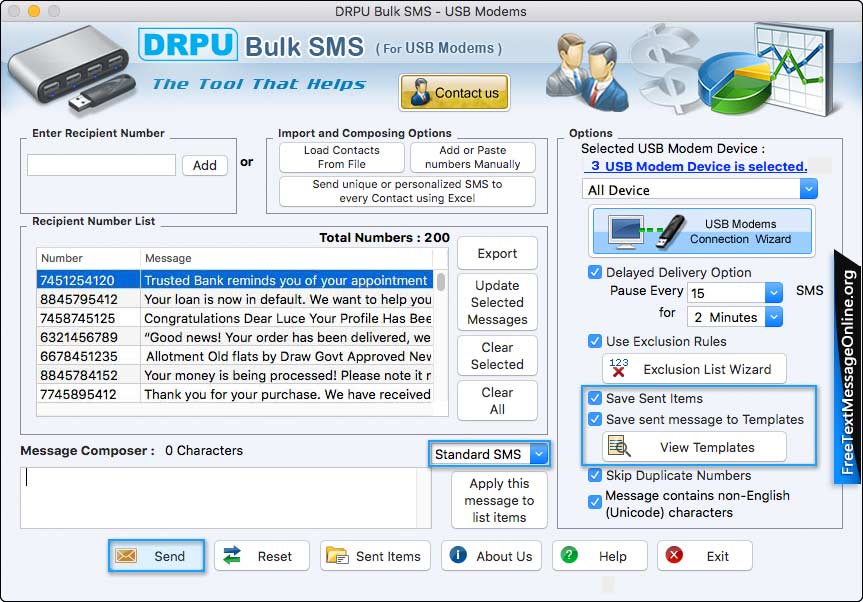The height and width of the screenshot is (602, 863).
Task: Toggle Delayed Delivery Option checkbox
Action: [x=594, y=272]
